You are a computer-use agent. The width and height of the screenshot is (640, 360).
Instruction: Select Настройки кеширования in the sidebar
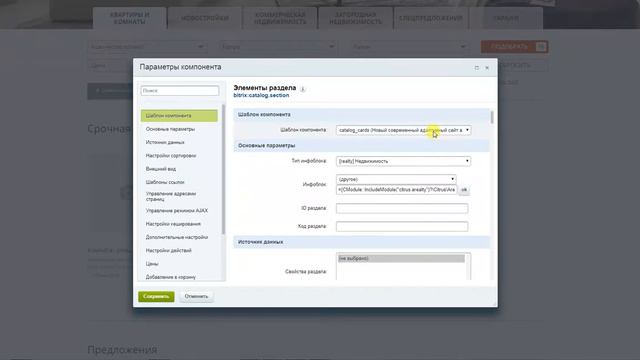(173, 224)
